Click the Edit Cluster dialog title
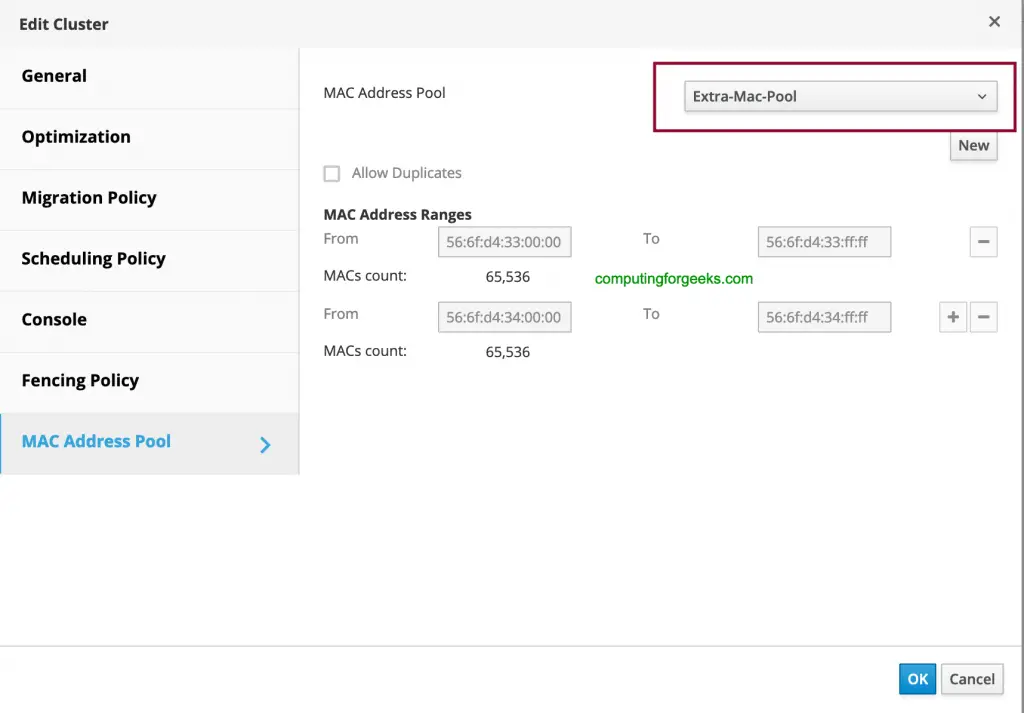The height and width of the screenshot is (713, 1024). click(x=63, y=24)
